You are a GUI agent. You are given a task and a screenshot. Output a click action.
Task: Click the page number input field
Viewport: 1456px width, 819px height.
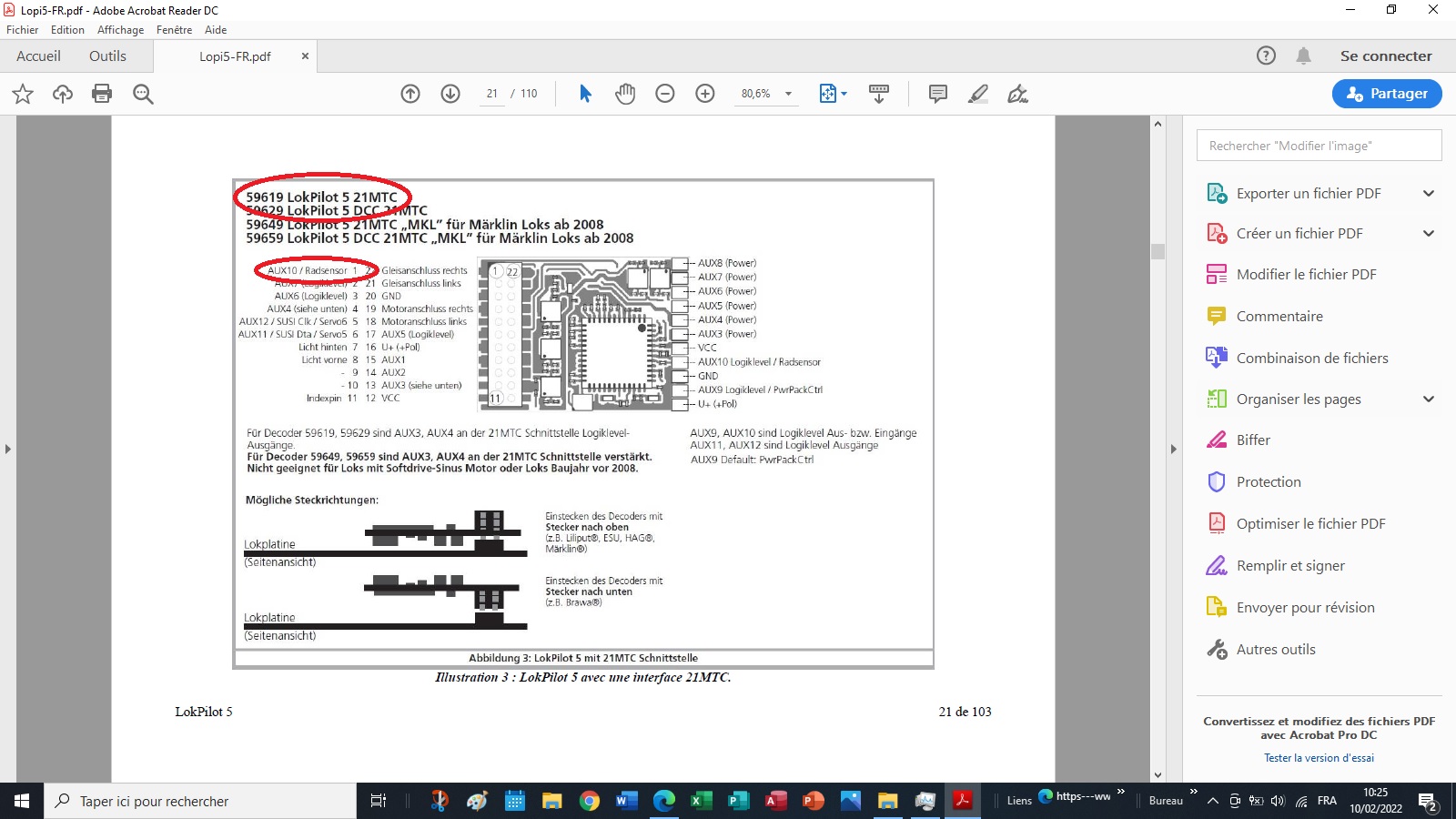[492, 94]
